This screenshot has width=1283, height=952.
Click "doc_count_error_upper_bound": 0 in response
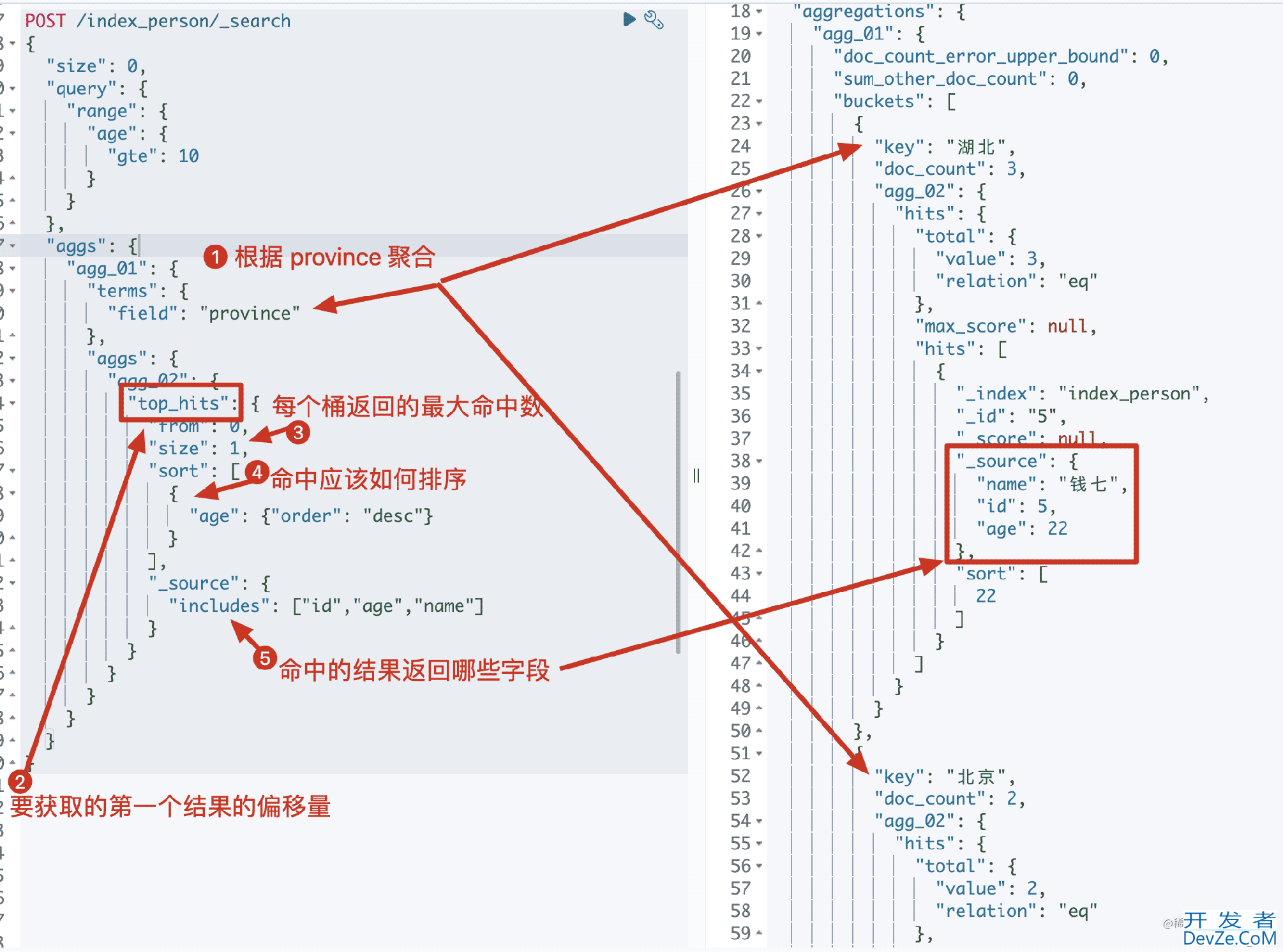pos(1001,57)
